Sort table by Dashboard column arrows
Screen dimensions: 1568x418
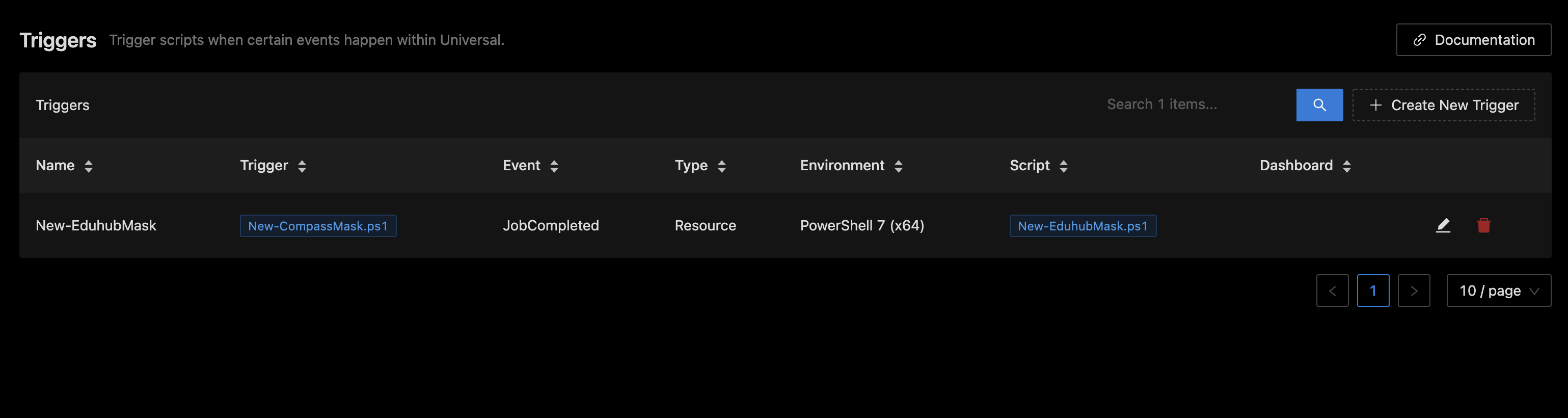(x=1346, y=166)
